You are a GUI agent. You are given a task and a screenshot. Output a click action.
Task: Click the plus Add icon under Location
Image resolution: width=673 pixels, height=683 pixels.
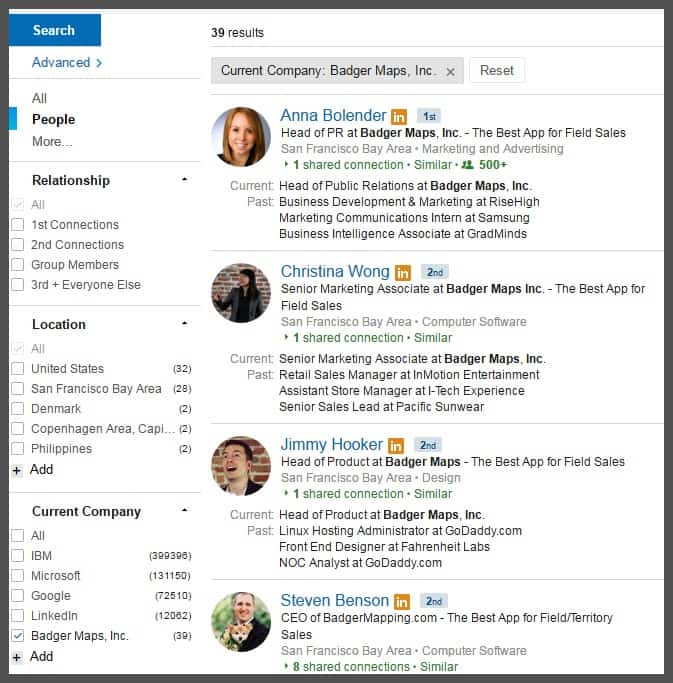coord(16,470)
